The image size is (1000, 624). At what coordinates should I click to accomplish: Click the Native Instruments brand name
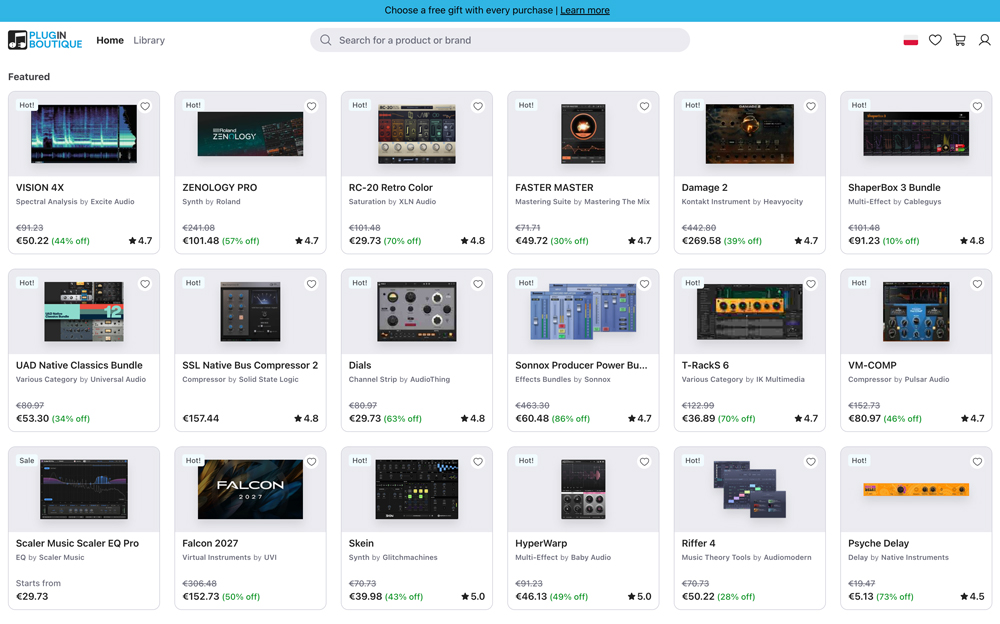tap(913, 558)
